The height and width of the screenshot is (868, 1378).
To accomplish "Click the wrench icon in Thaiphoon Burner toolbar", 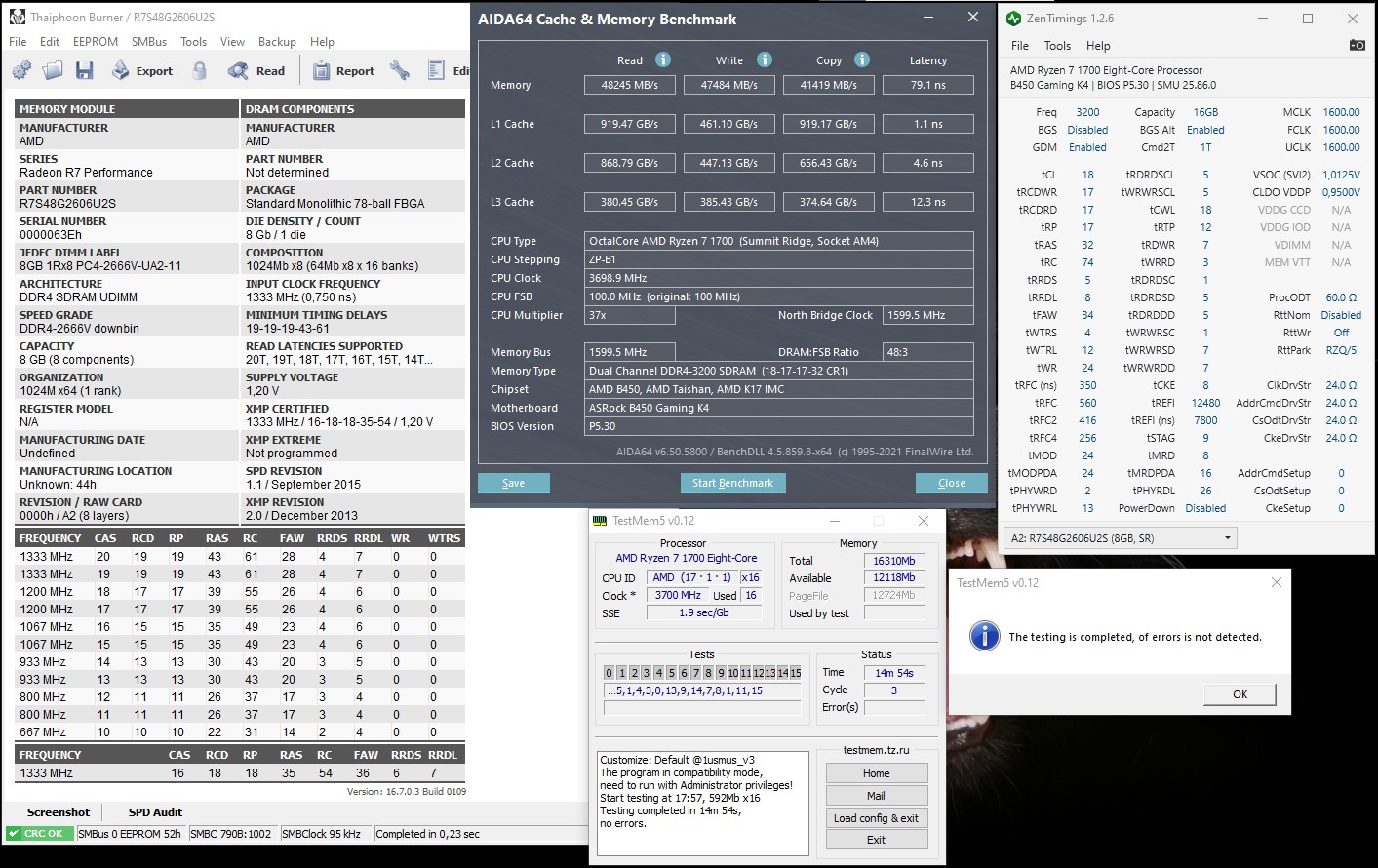I will (x=400, y=70).
